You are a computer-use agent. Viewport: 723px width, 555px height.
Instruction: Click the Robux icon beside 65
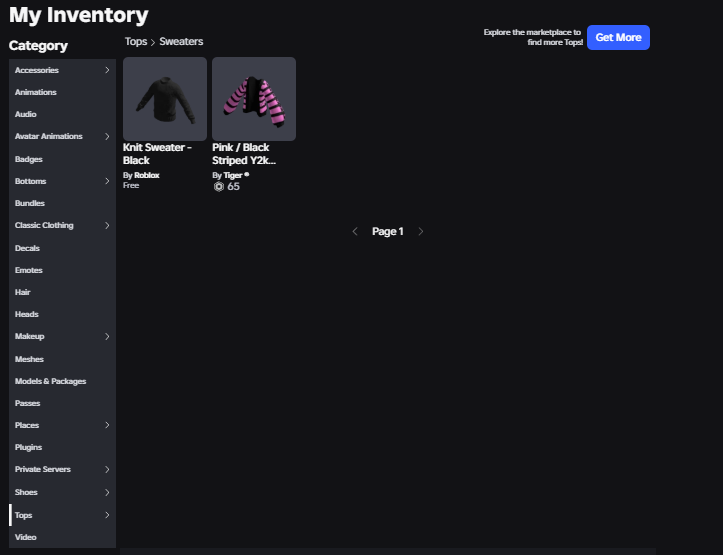coord(219,187)
